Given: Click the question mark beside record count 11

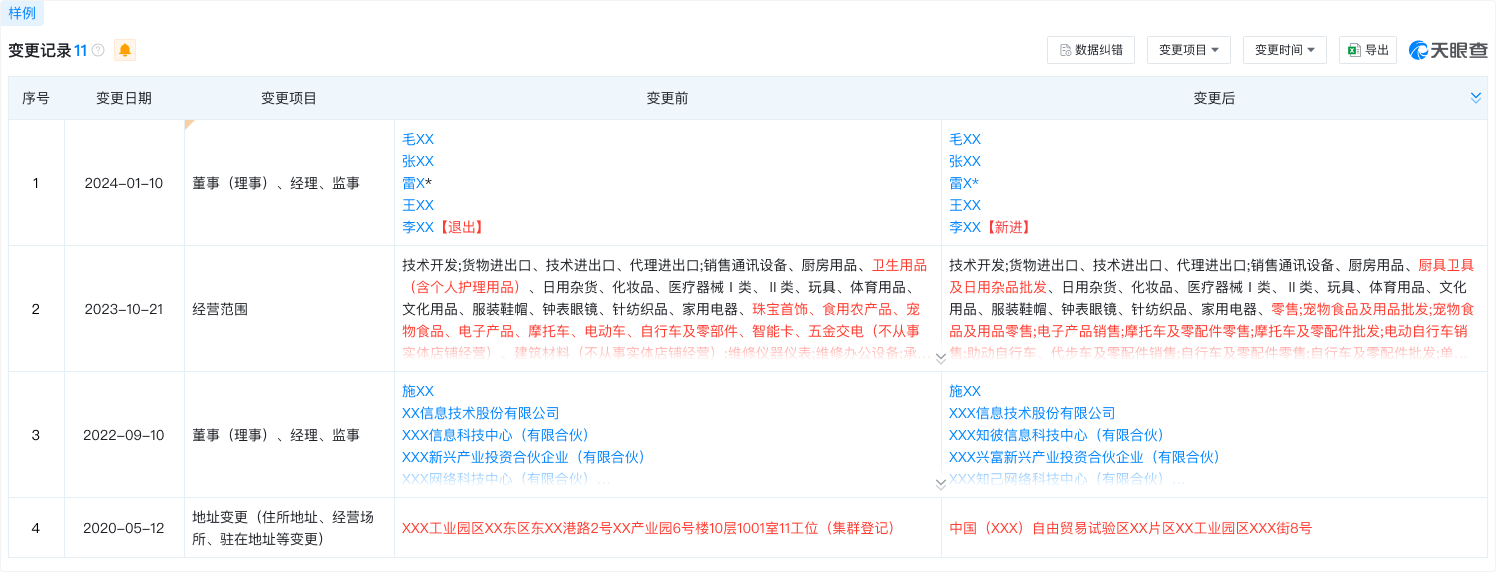Looking at the screenshot, I should 98,50.
